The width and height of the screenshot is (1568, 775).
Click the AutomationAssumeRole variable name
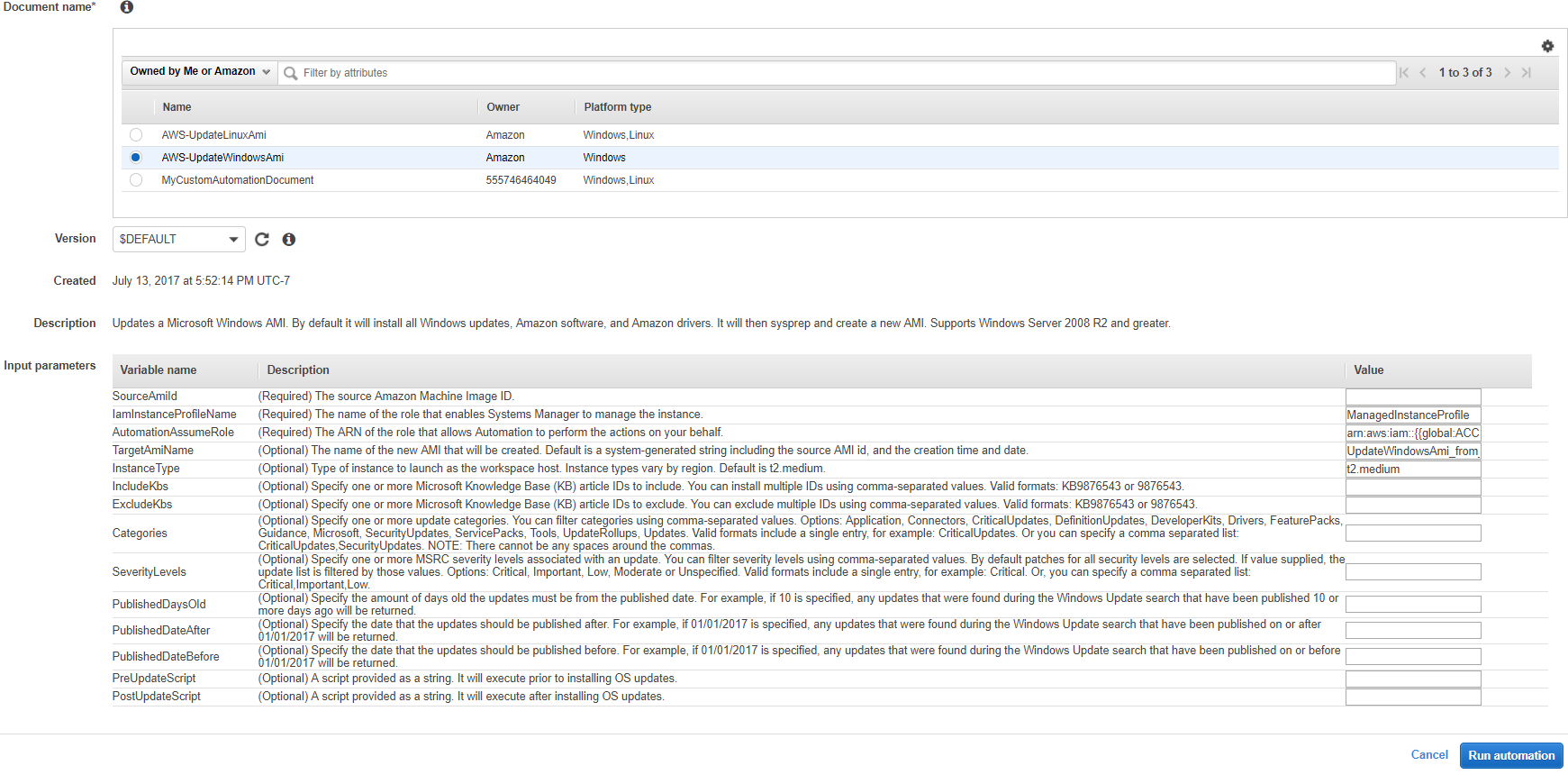pos(173,433)
